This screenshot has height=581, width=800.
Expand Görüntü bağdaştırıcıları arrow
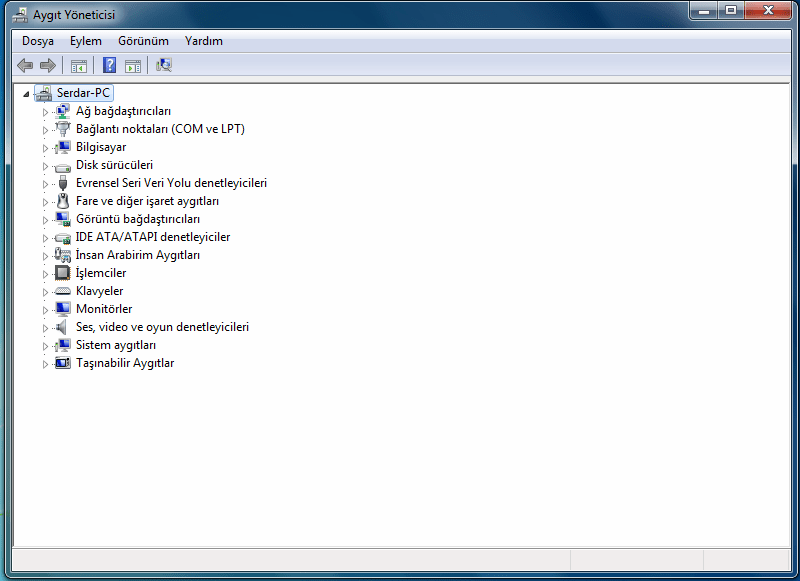click(x=45, y=220)
